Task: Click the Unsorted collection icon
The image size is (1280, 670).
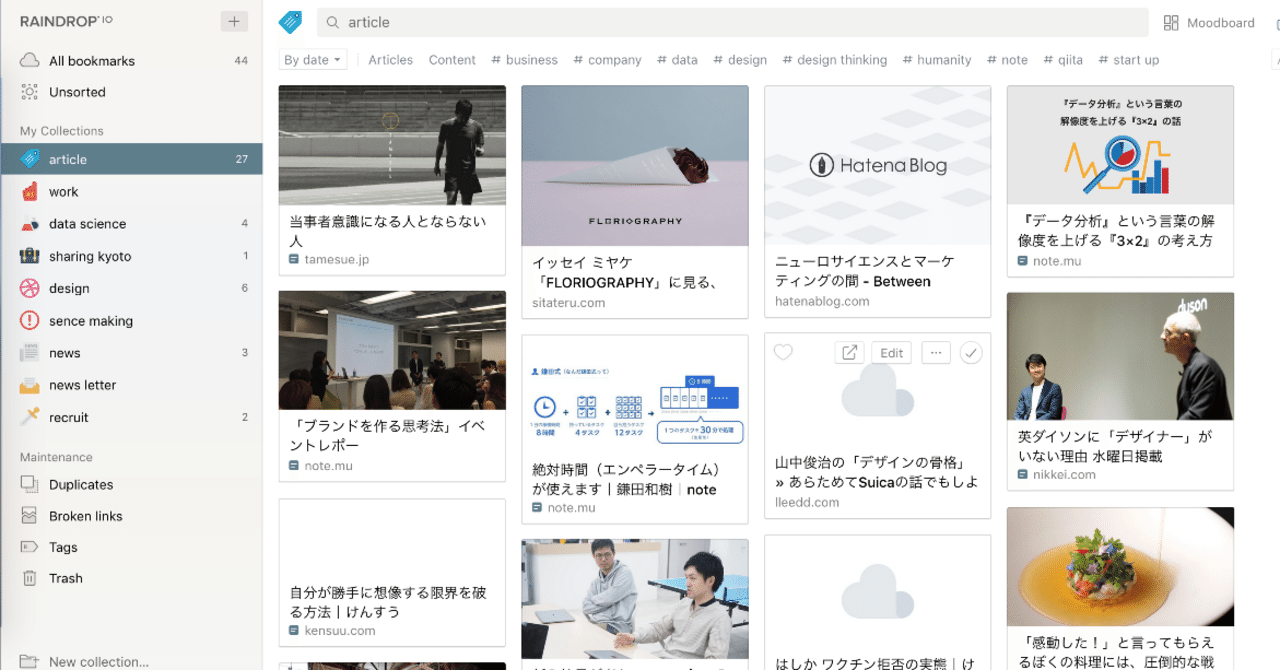Action: click(x=30, y=92)
